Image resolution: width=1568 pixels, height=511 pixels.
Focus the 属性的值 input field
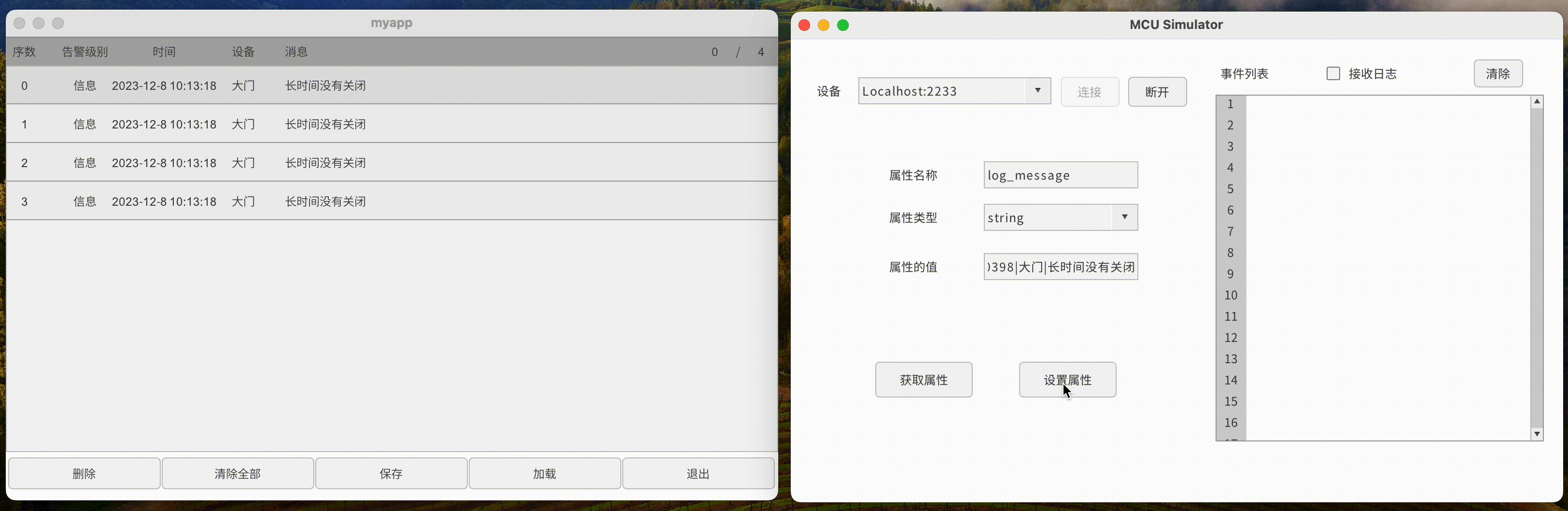[x=1060, y=267]
